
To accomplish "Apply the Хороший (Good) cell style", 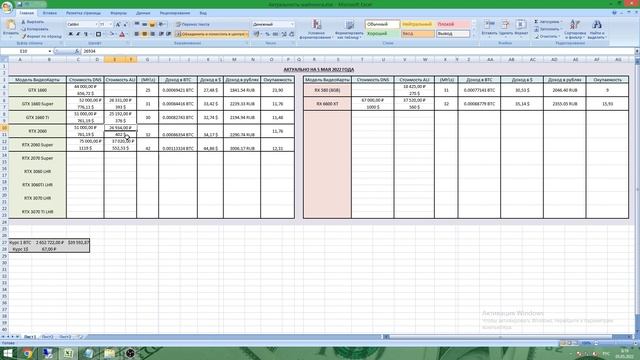I will (x=382, y=34).
